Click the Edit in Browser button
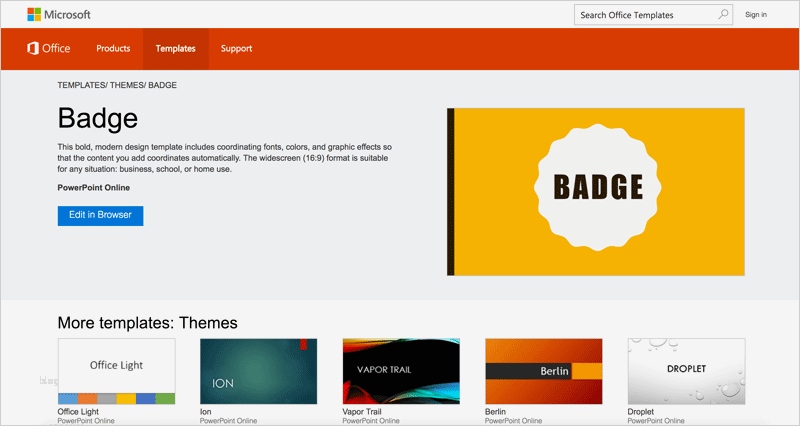This screenshot has width=800, height=426. 101,215
